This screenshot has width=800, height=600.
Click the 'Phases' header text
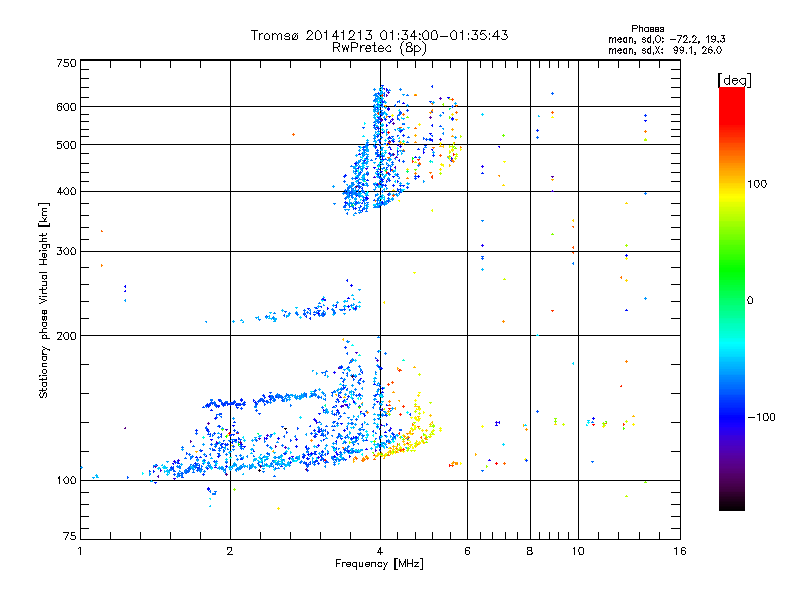click(647, 29)
